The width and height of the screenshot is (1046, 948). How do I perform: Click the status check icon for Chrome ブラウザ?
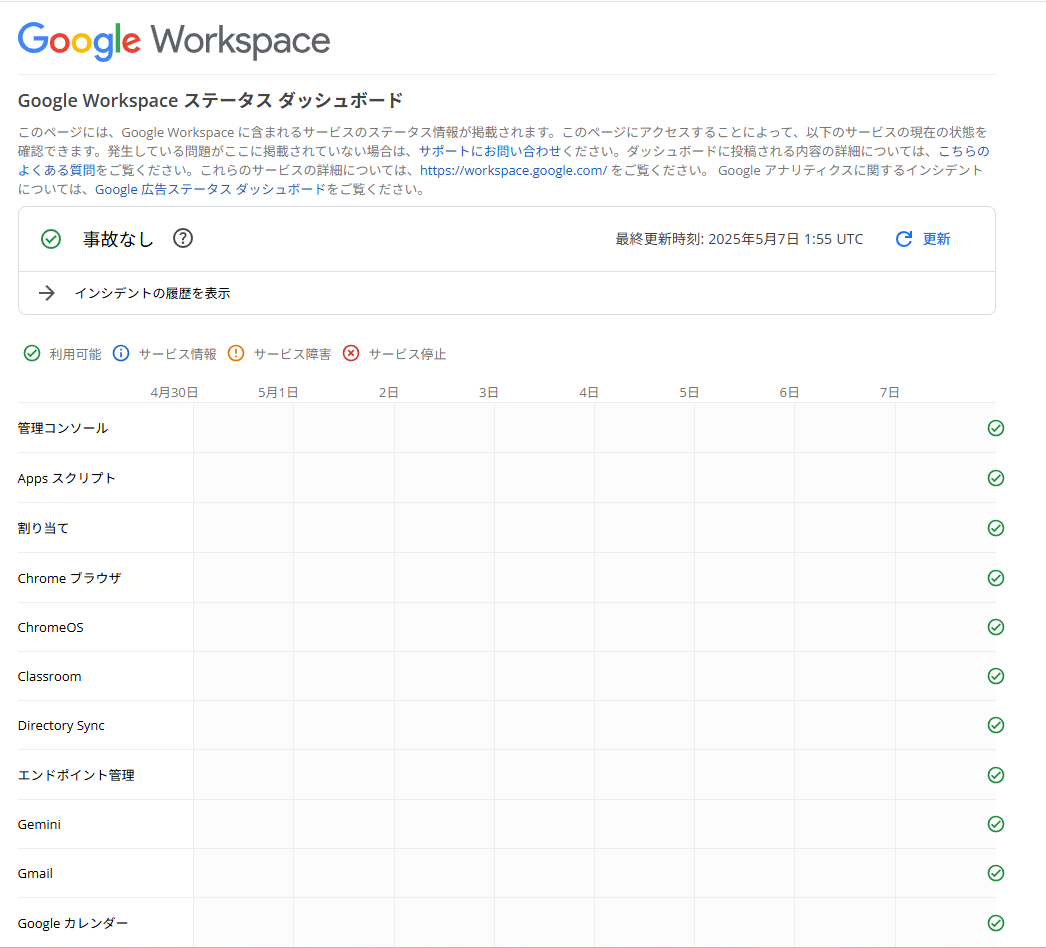996,578
